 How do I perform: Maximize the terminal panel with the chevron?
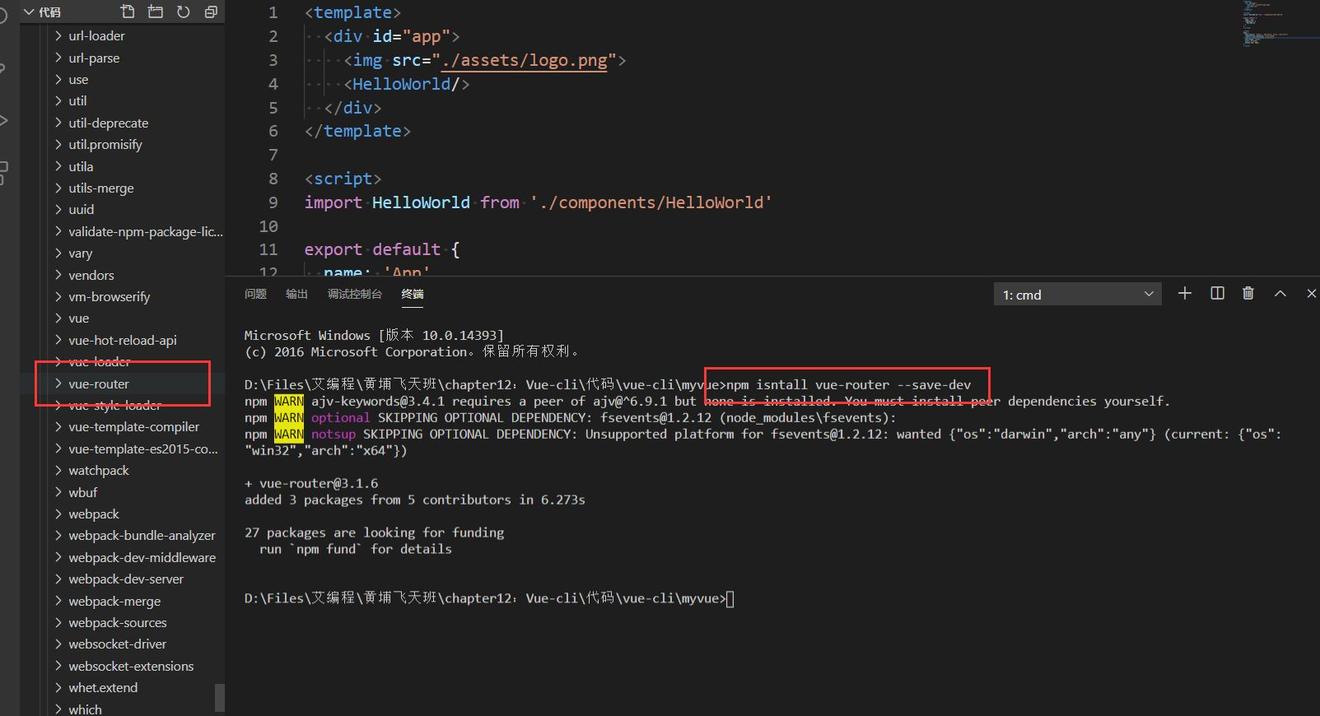tap(1280, 292)
